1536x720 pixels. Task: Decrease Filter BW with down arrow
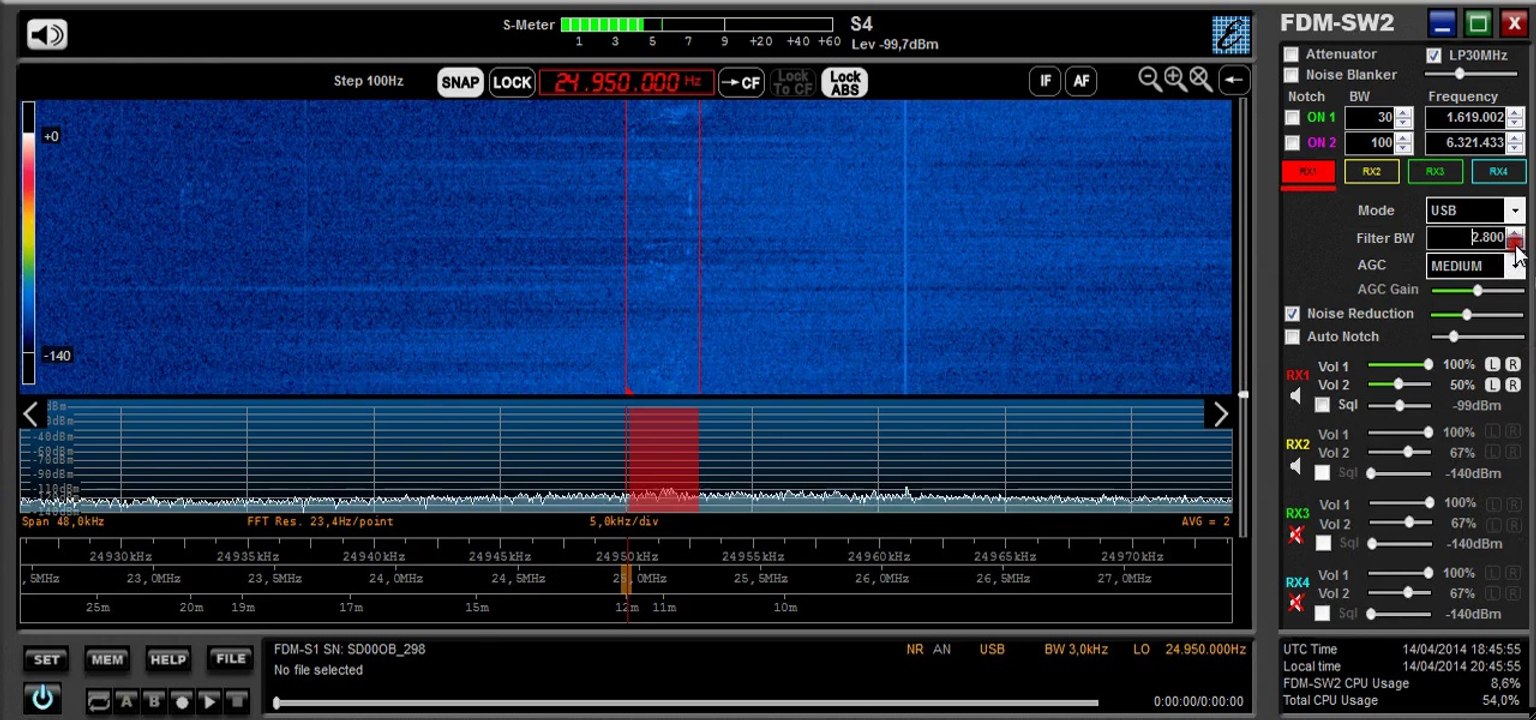tap(1515, 243)
